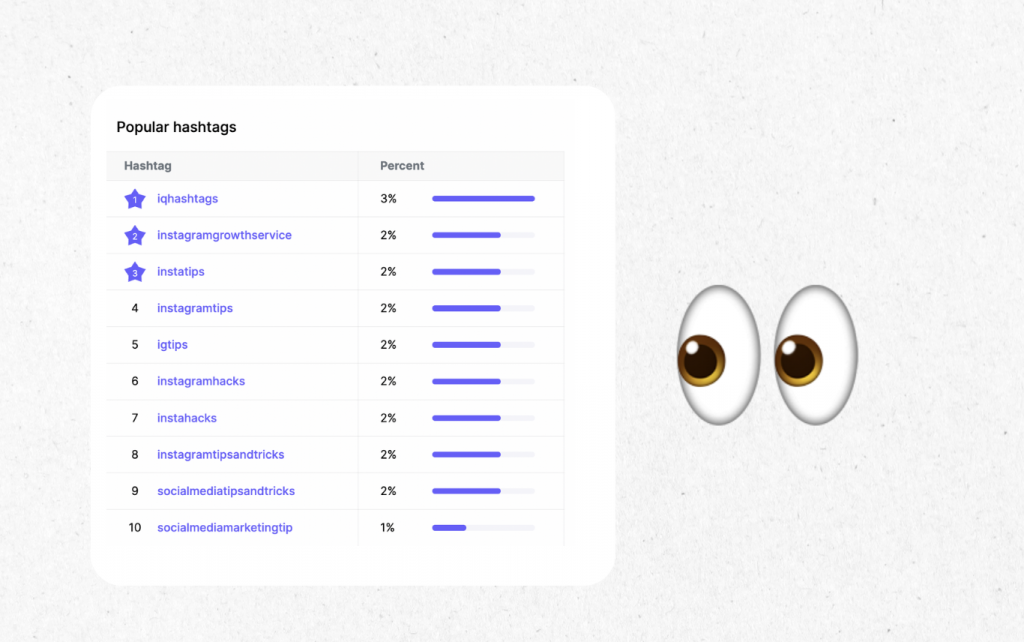Click the 2% value beside instatips
The height and width of the screenshot is (642, 1024).
click(x=388, y=271)
